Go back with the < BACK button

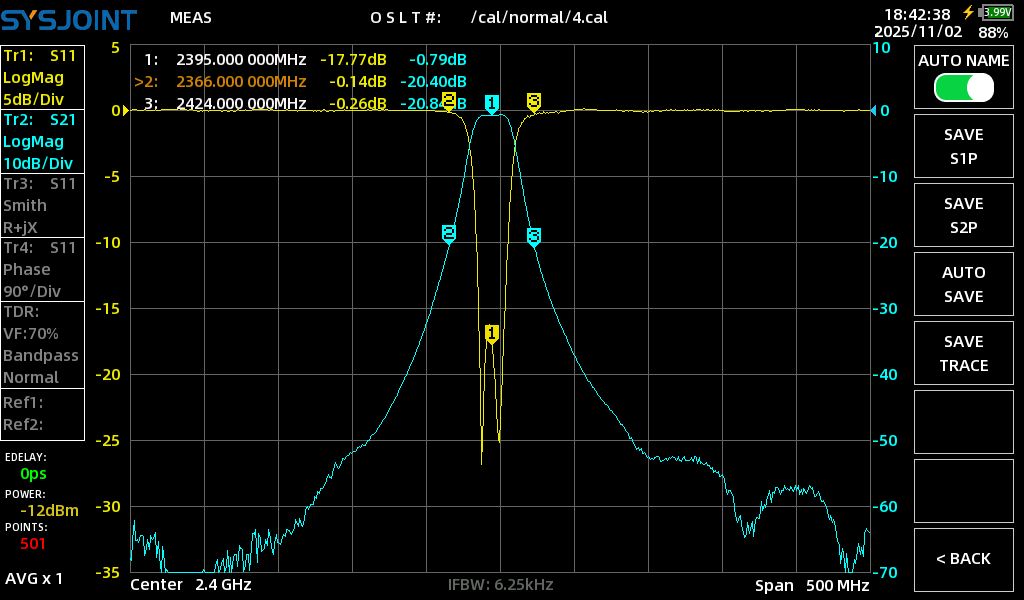pos(964,559)
